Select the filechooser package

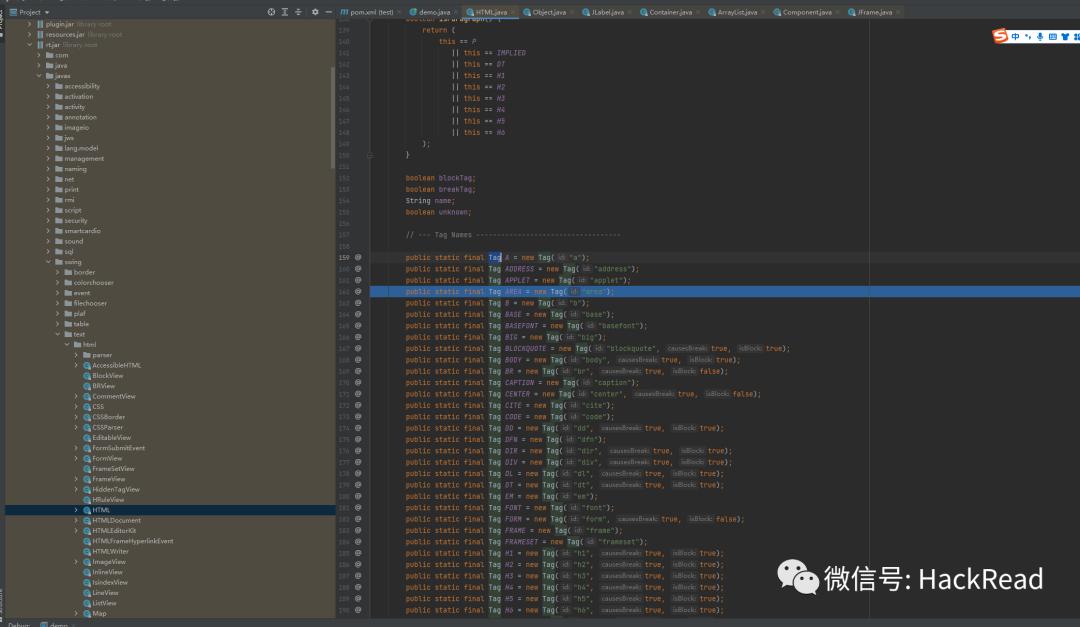90,303
